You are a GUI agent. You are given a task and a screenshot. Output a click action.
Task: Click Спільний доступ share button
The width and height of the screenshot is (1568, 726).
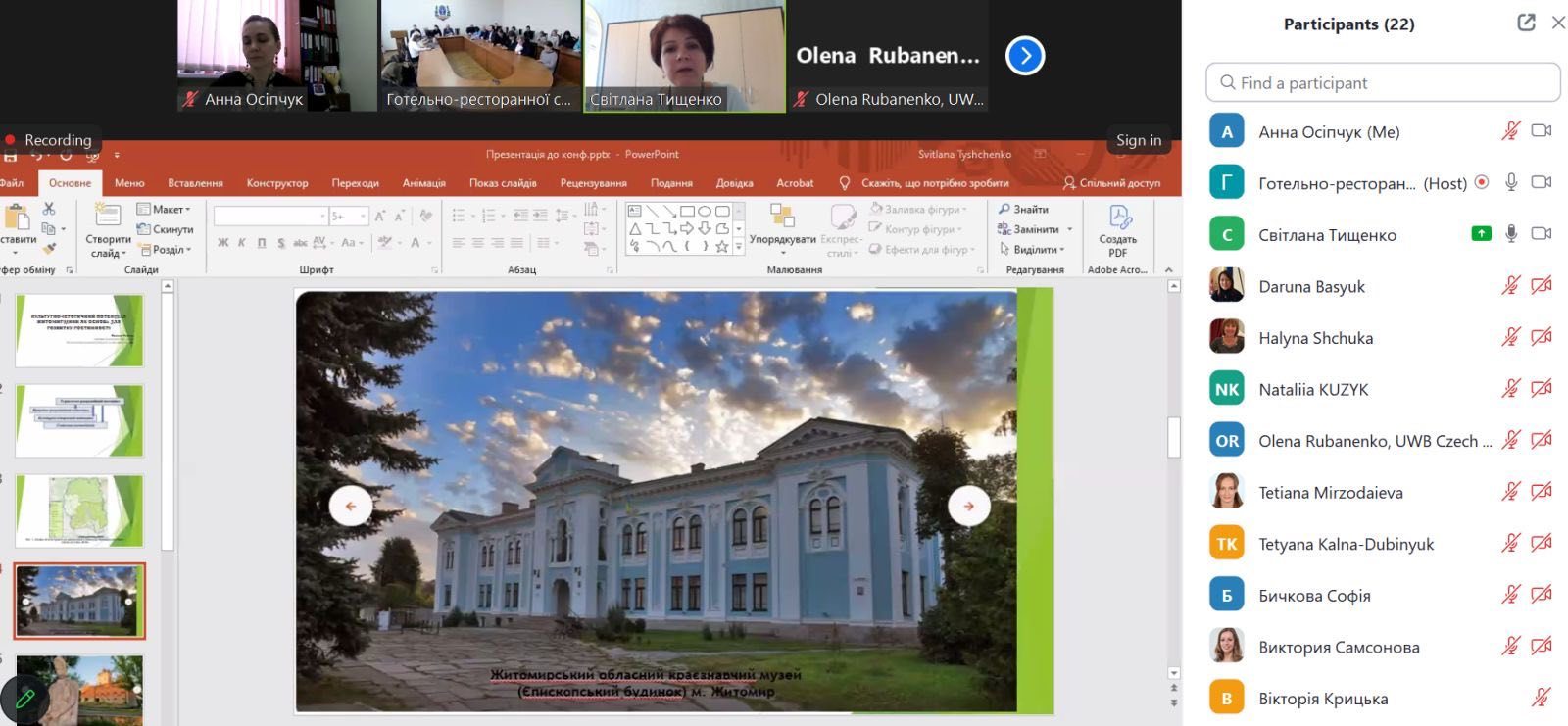1112,183
